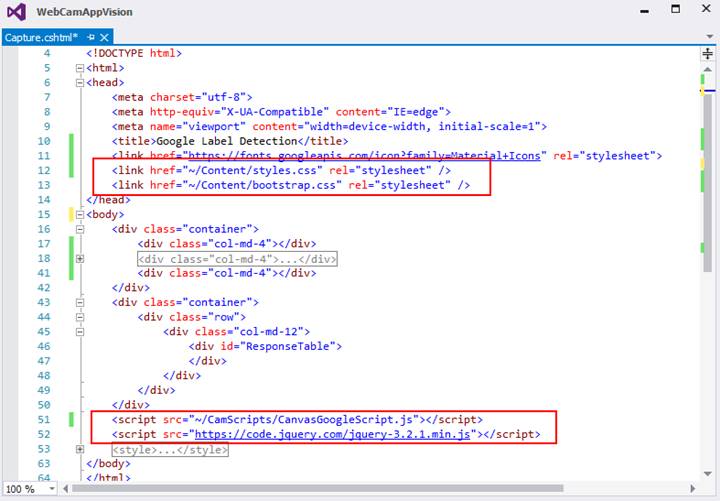The image size is (720, 501).
Task: Click the vertical scrollbar down arrow
Action: [708, 473]
